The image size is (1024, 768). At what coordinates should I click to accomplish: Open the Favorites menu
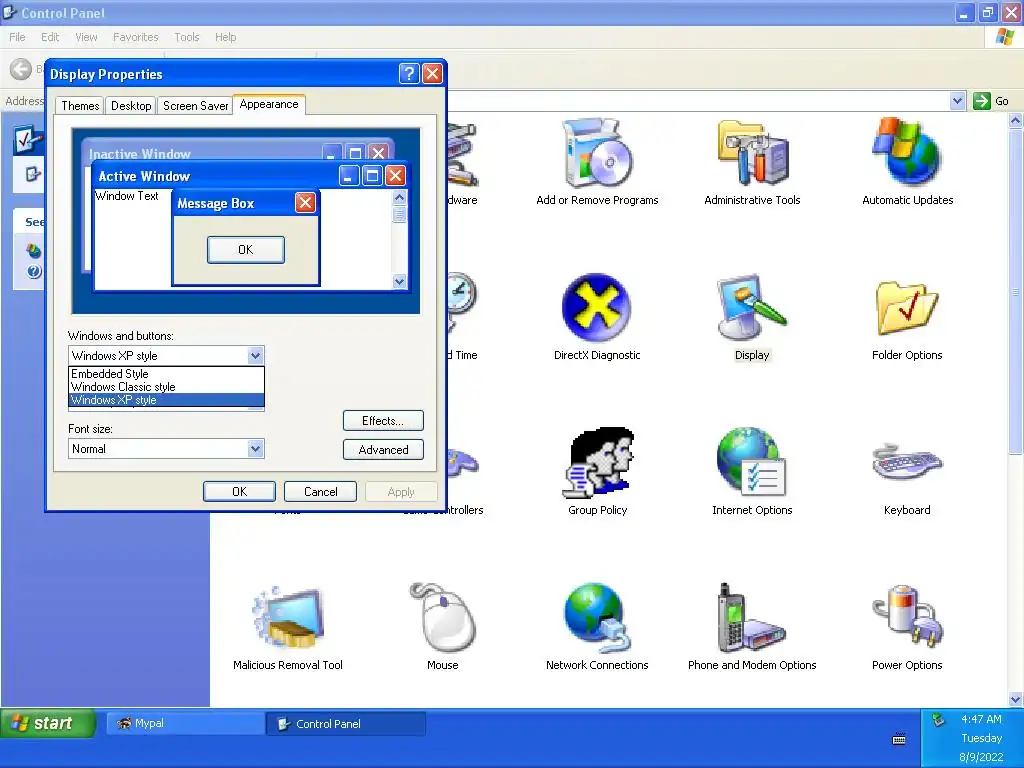click(136, 37)
